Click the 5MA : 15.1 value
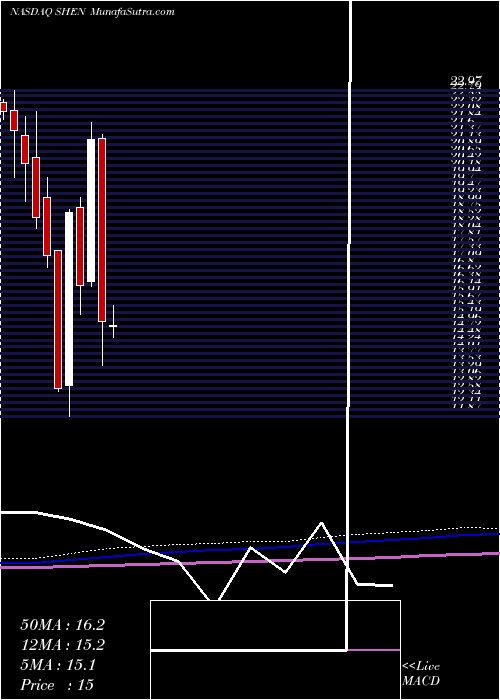Viewport: 500px width, 700px height. 58,665
